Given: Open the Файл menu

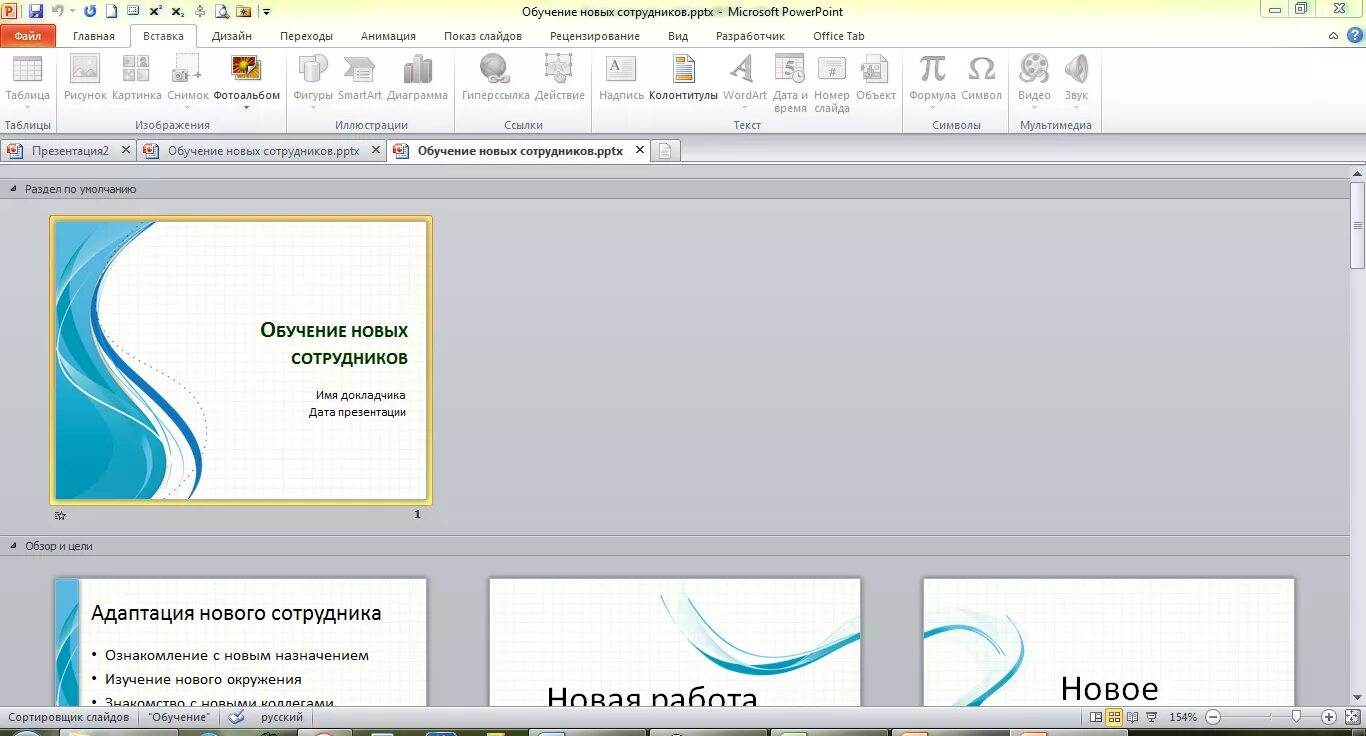Looking at the screenshot, I should (x=28, y=36).
